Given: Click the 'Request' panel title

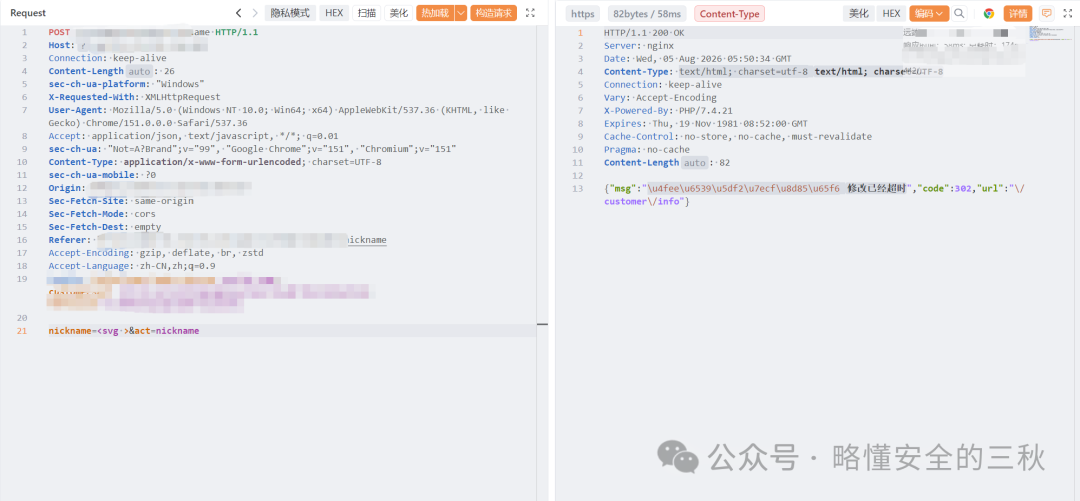Looking at the screenshot, I should 28,13.
